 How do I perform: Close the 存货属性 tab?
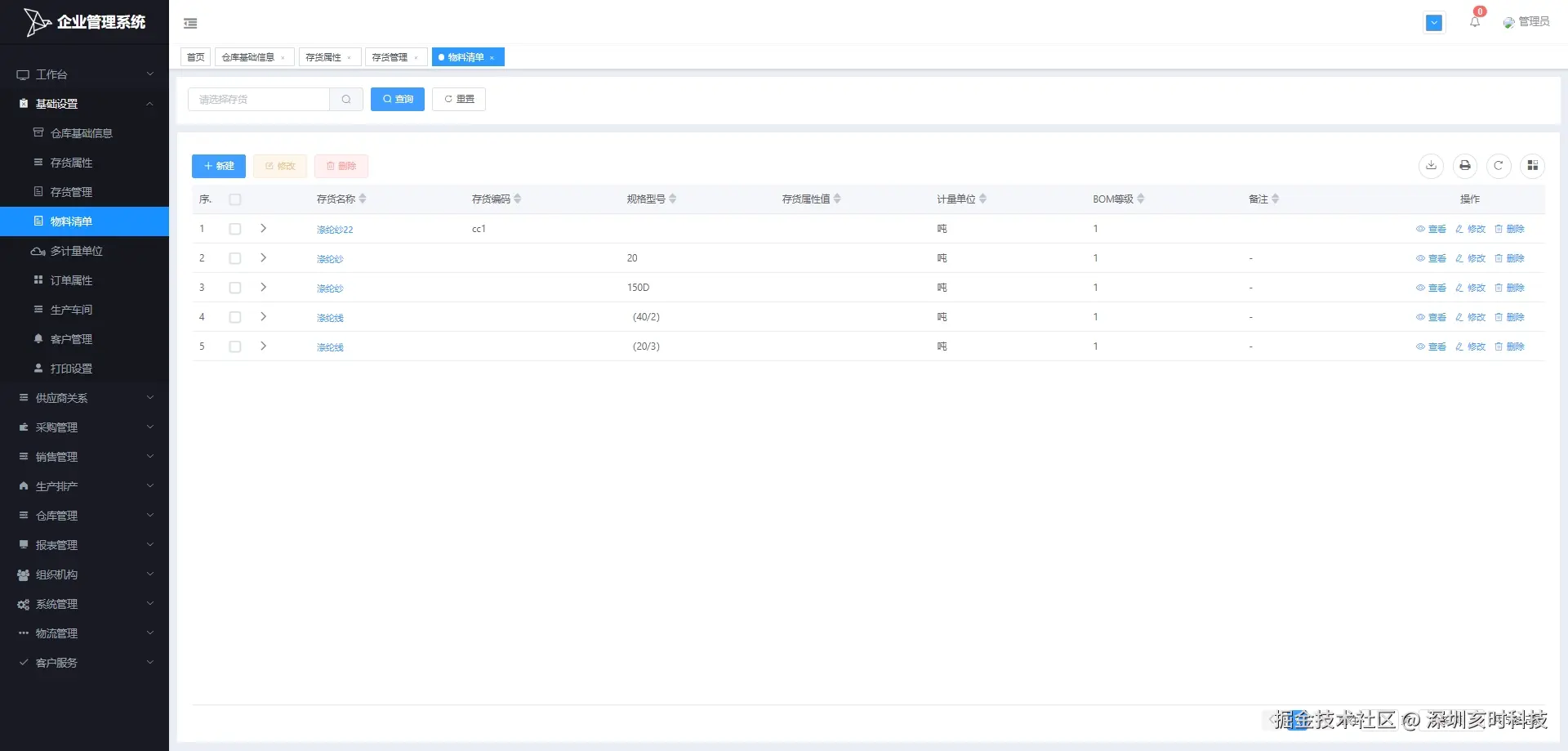349,58
